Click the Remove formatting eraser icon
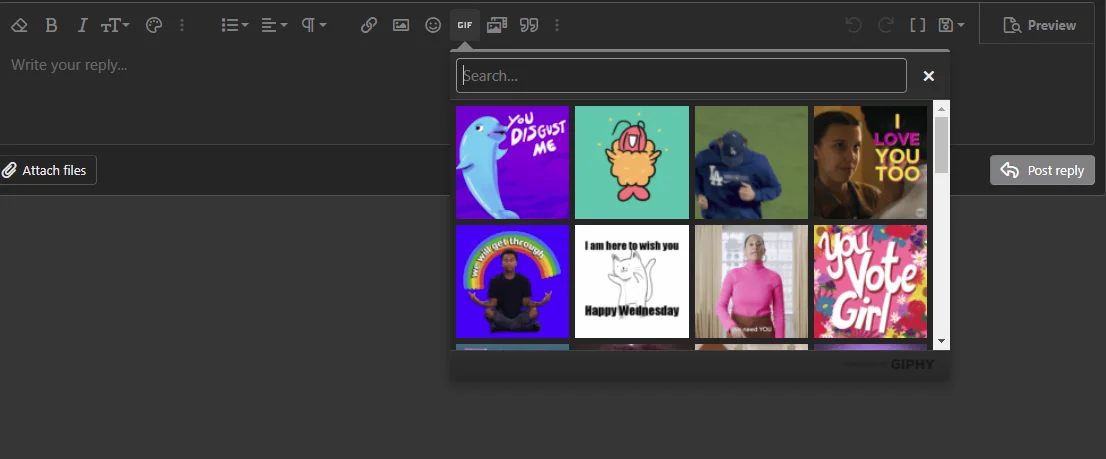The height and width of the screenshot is (459, 1106). click(x=19, y=25)
